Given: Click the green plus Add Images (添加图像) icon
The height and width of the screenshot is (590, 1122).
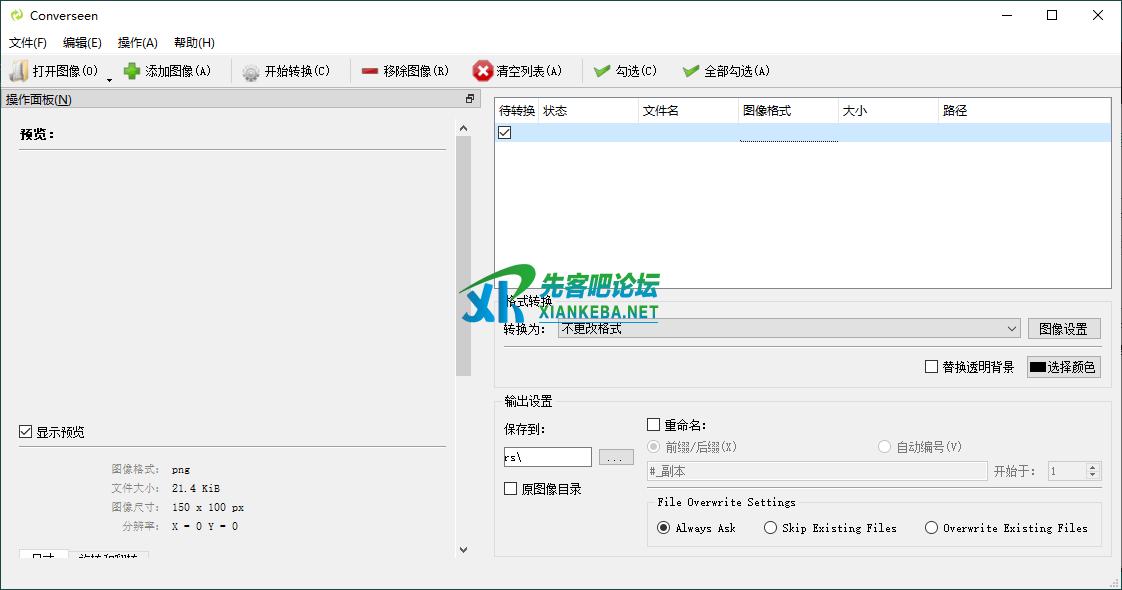Looking at the screenshot, I should click(x=132, y=71).
